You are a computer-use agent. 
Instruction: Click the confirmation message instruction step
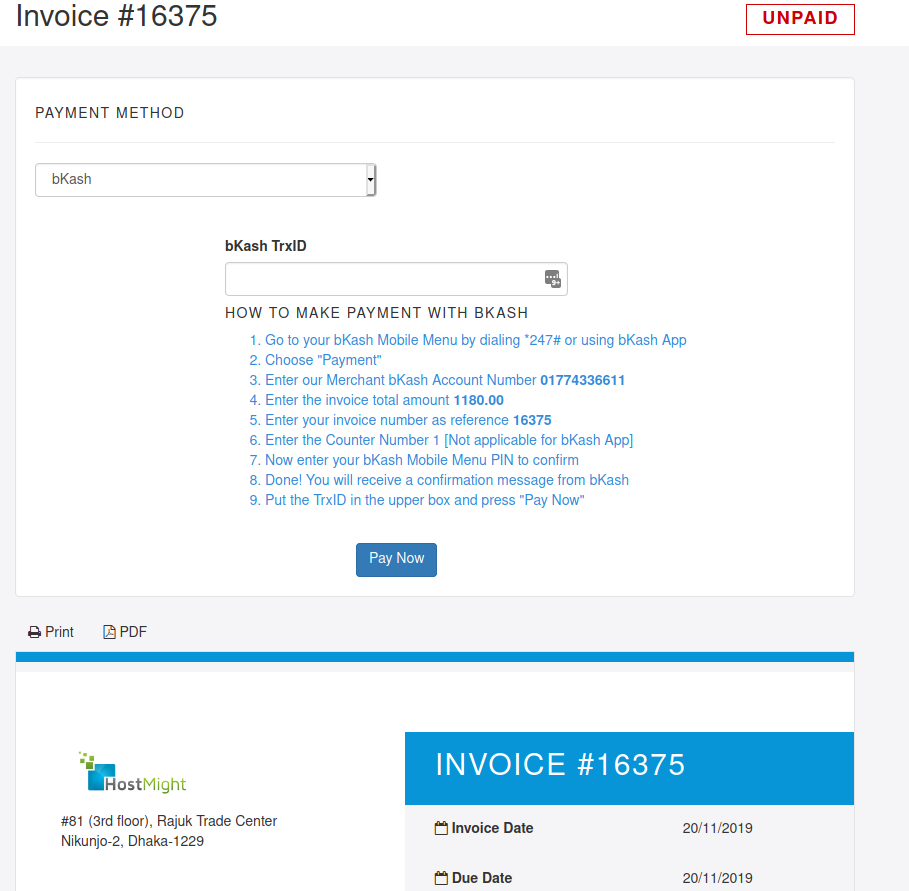(447, 480)
